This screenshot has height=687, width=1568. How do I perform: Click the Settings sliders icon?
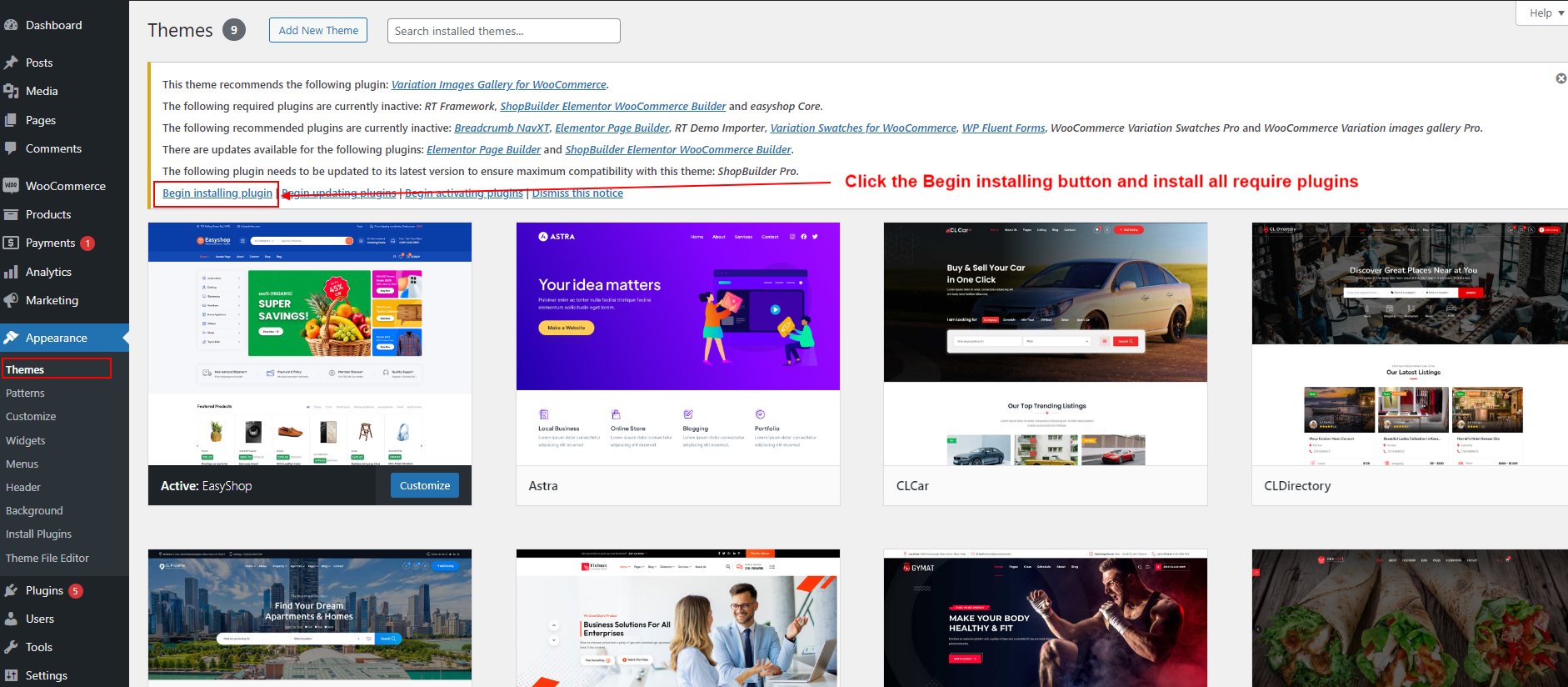pyautogui.click(x=11, y=675)
